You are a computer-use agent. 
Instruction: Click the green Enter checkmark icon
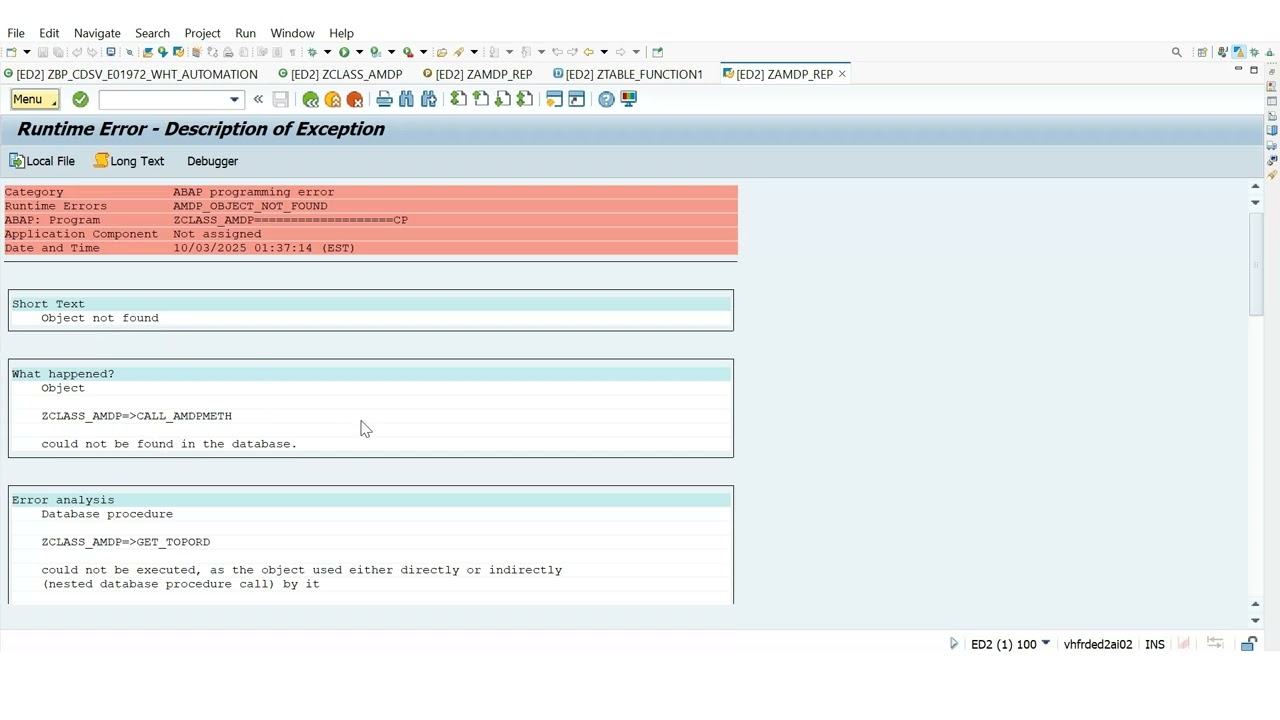pos(80,99)
